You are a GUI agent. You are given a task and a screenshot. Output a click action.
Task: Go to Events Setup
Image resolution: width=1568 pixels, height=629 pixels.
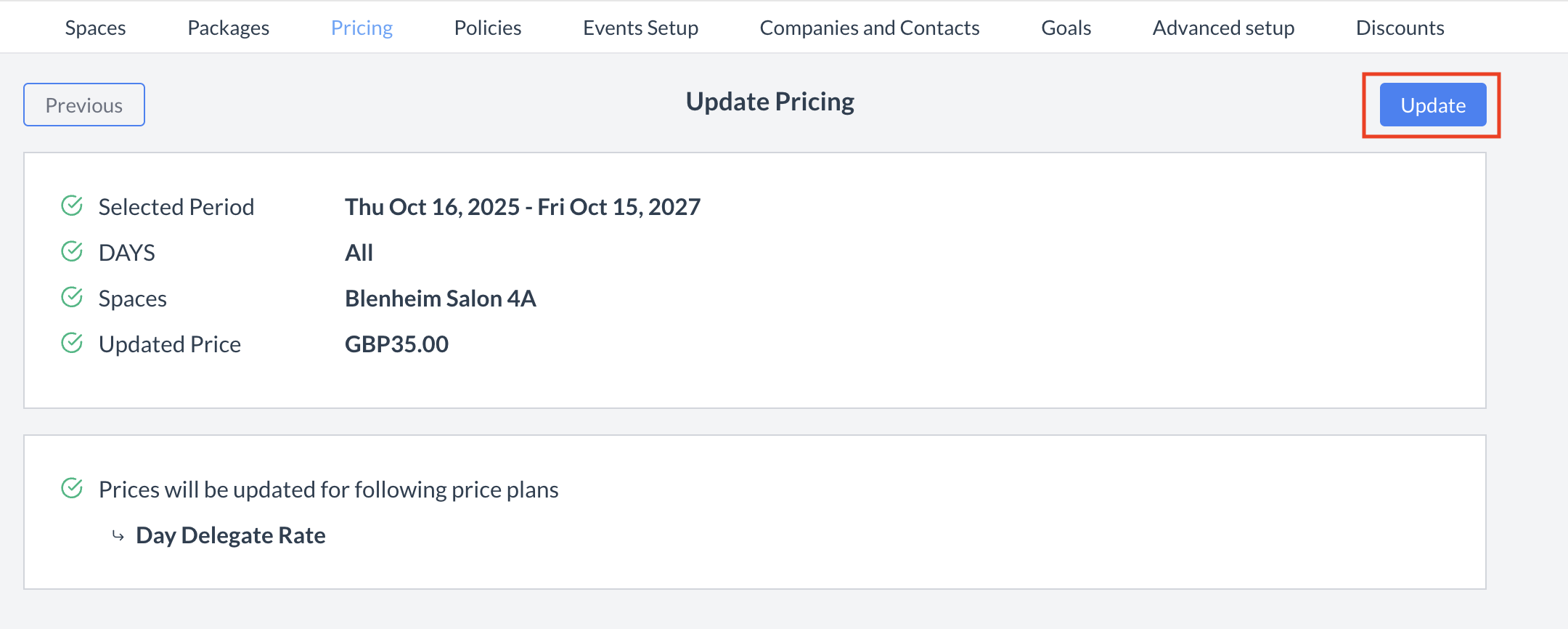(x=640, y=28)
